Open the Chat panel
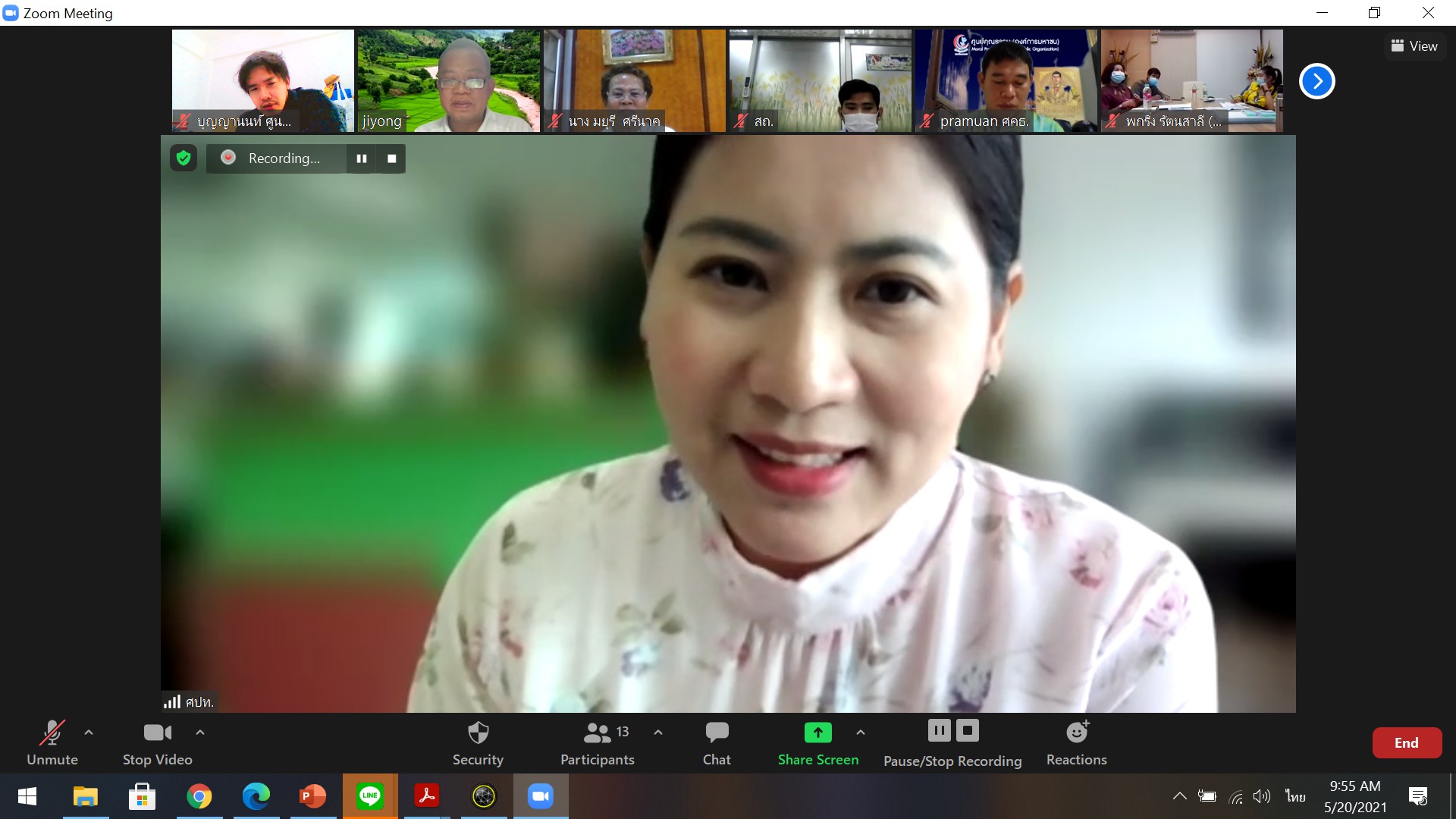The width and height of the screenshot is (1456, 819). (x=717, y=743)
